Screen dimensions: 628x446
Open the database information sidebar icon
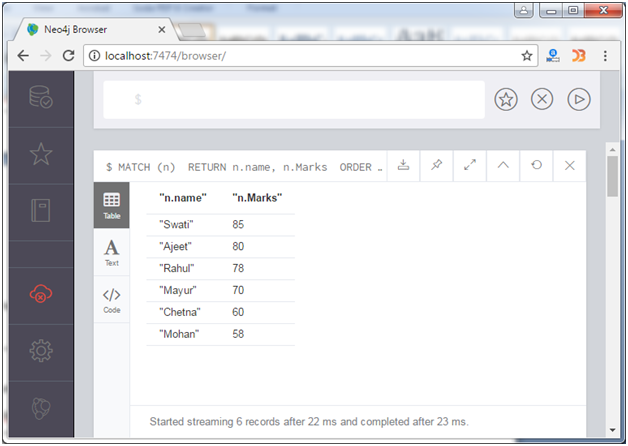click(x=41, y=99)
